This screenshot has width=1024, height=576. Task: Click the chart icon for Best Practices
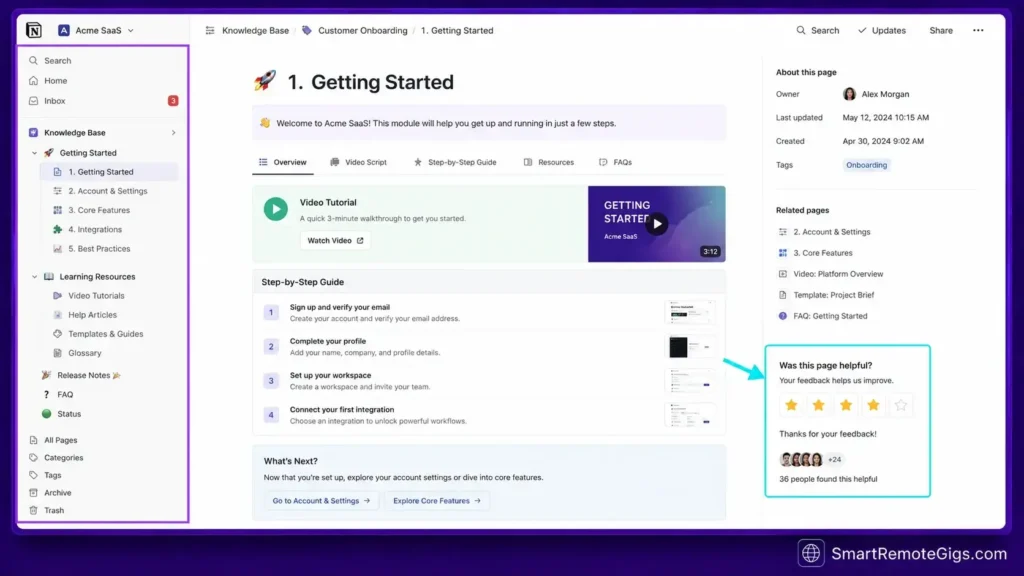(57, 249)
